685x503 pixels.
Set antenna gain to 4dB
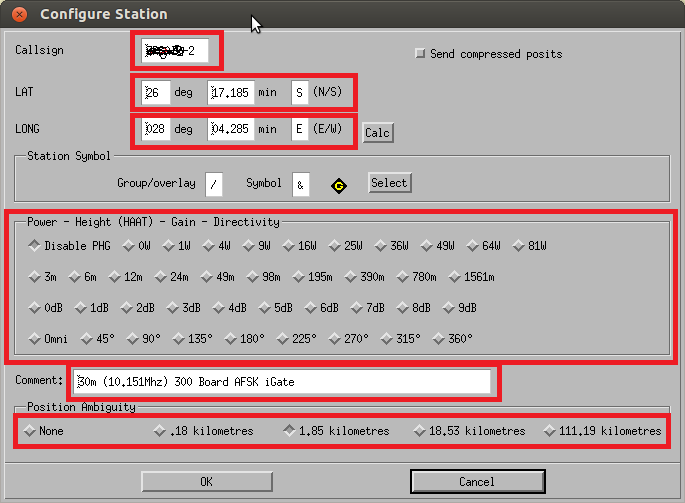(x=229, y=308)
